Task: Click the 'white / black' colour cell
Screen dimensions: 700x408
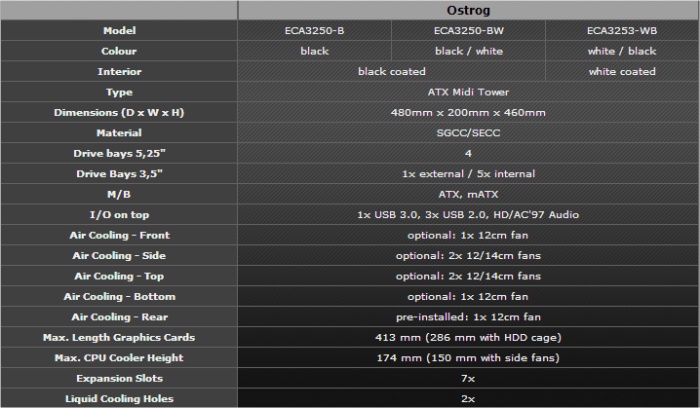Action: (622, 51)
